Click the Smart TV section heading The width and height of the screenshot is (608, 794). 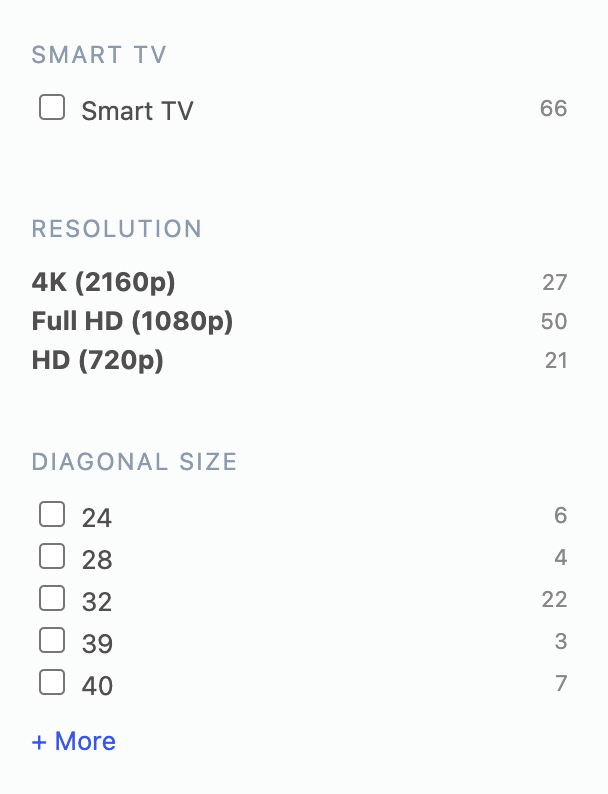click(x=99, y=55)
